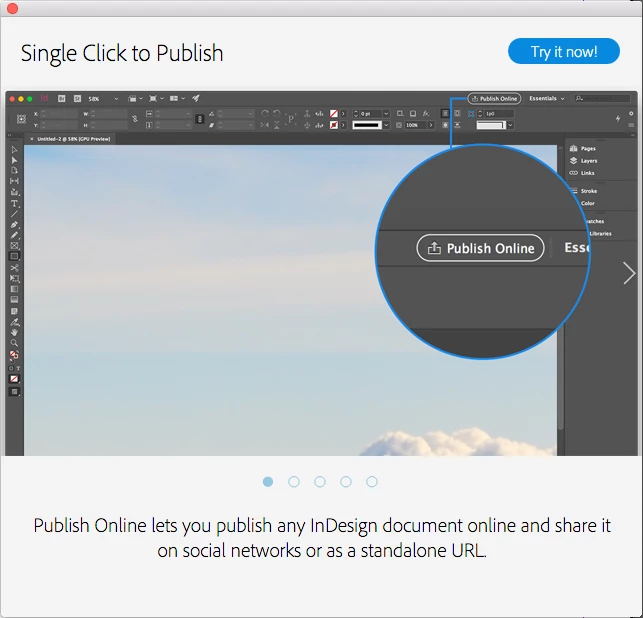This screenshot has width=643, height=618.
Task: Select the Rectangle Frame tool
Action: [x=14, y=246]
